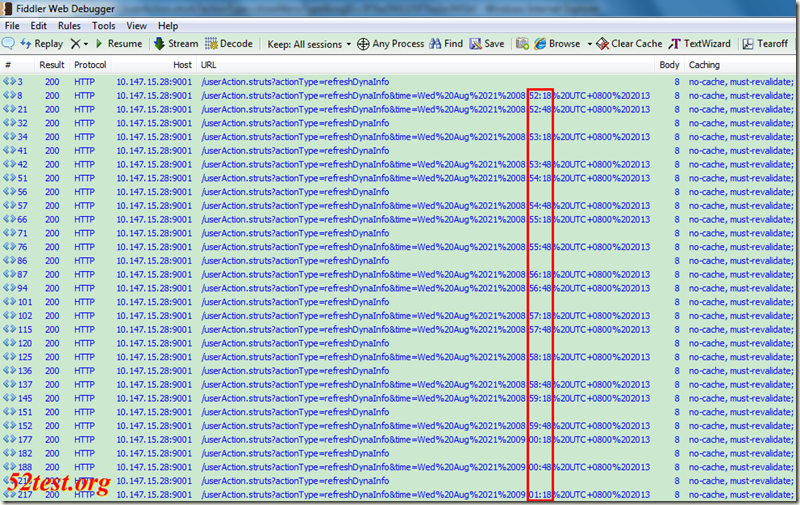
Task: Open the TextWizard tool
Action: [700, 44]
